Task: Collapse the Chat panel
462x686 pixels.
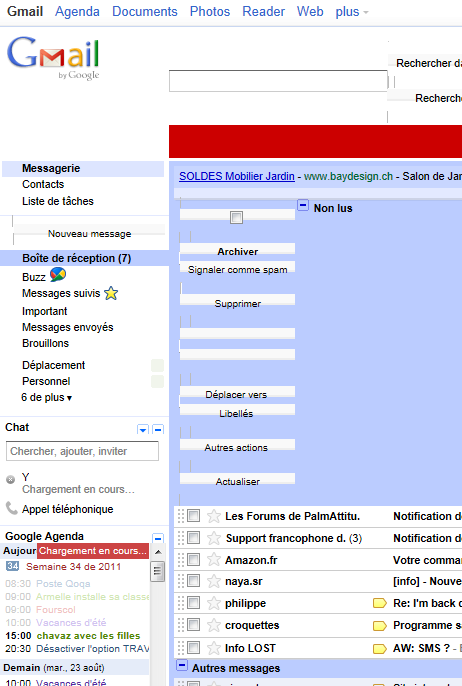Action: pos(158,430)
